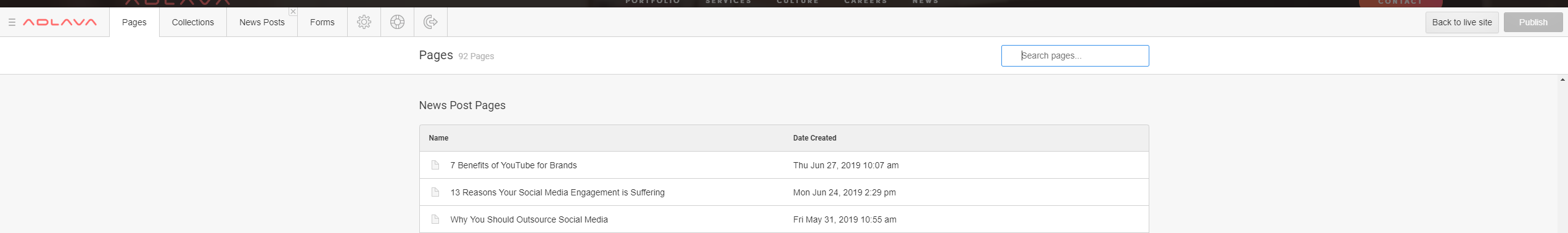Click the Publish button
This screenshot has height=233, width=1568.
point(1533,22)
